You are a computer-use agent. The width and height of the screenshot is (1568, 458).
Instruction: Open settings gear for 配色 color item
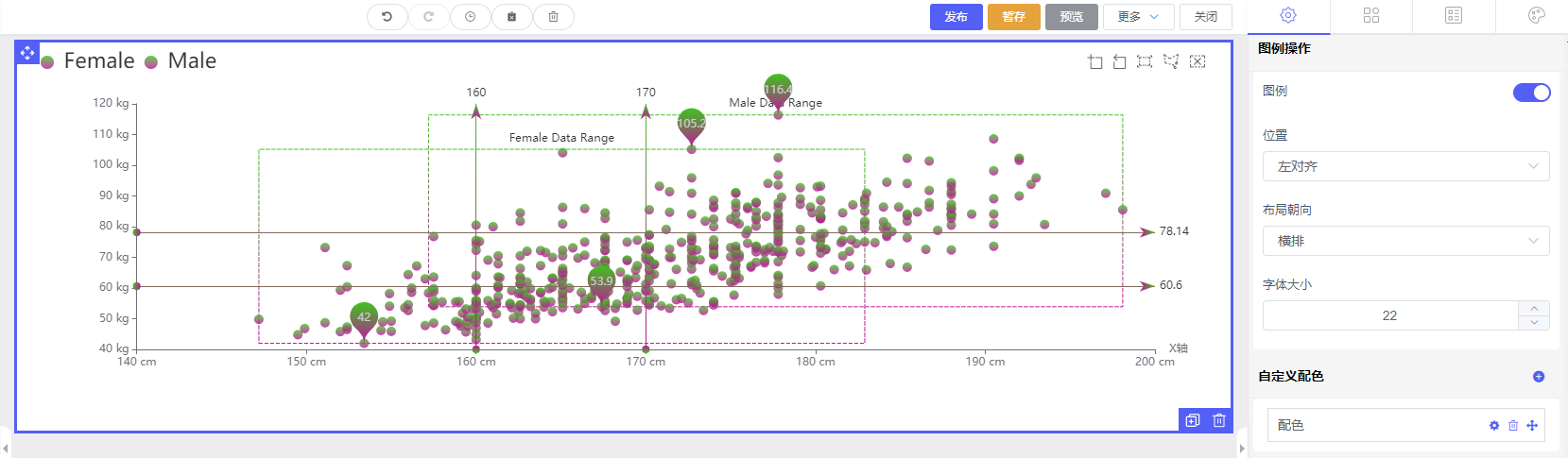(x=1494, y=426)
